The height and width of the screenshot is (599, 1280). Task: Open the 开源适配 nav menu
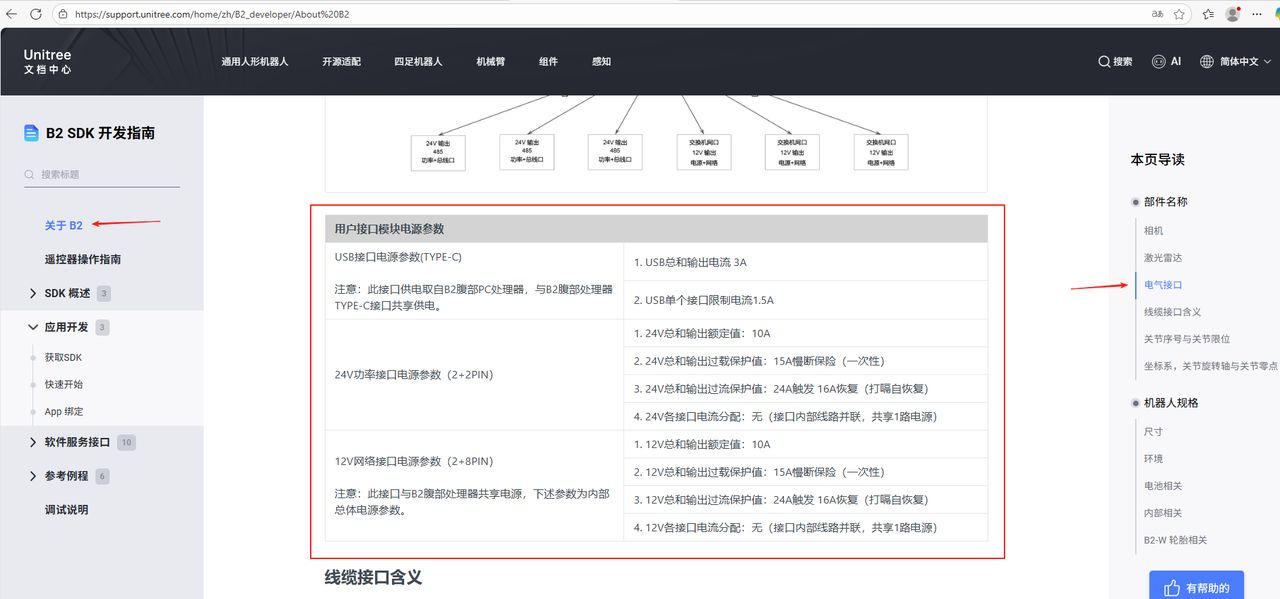click(x=341, y=62)
